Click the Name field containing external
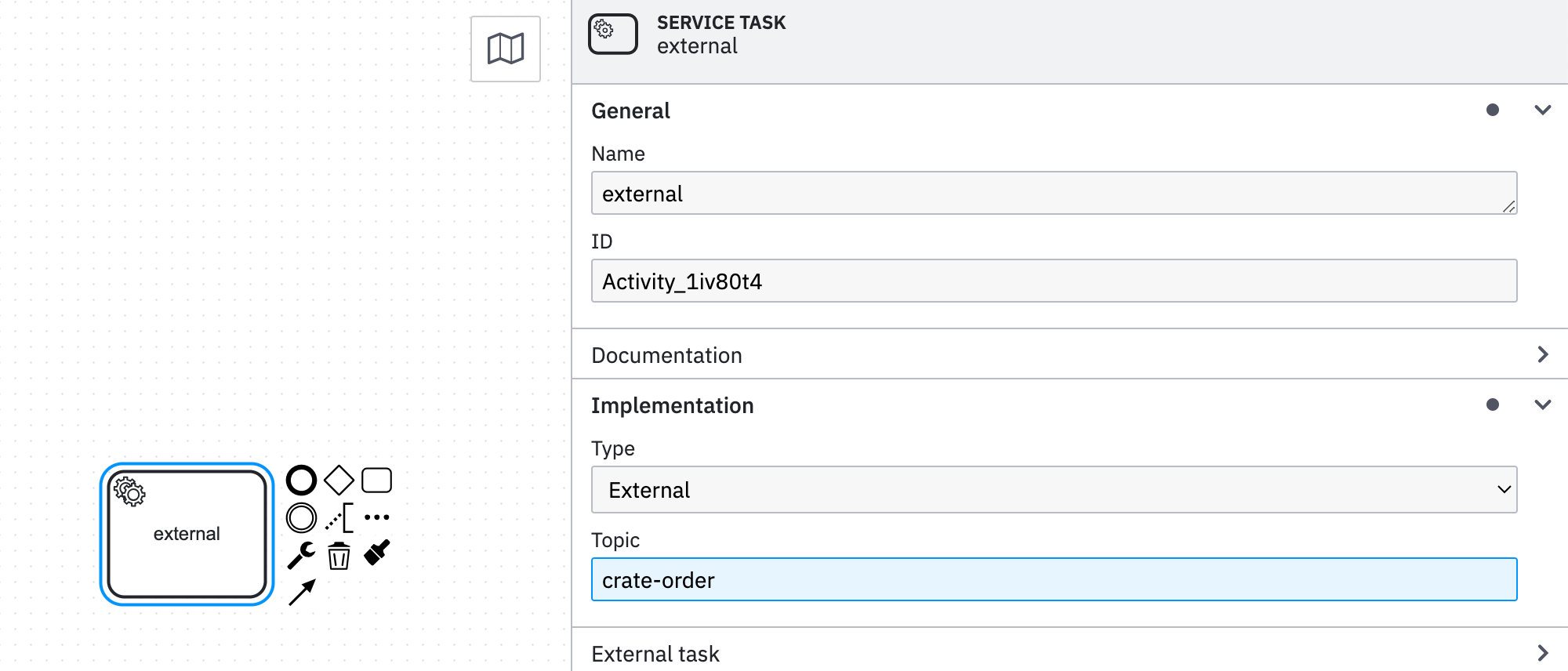Viewport: 1568px width, 671px height. click(x=1054, y=193)
